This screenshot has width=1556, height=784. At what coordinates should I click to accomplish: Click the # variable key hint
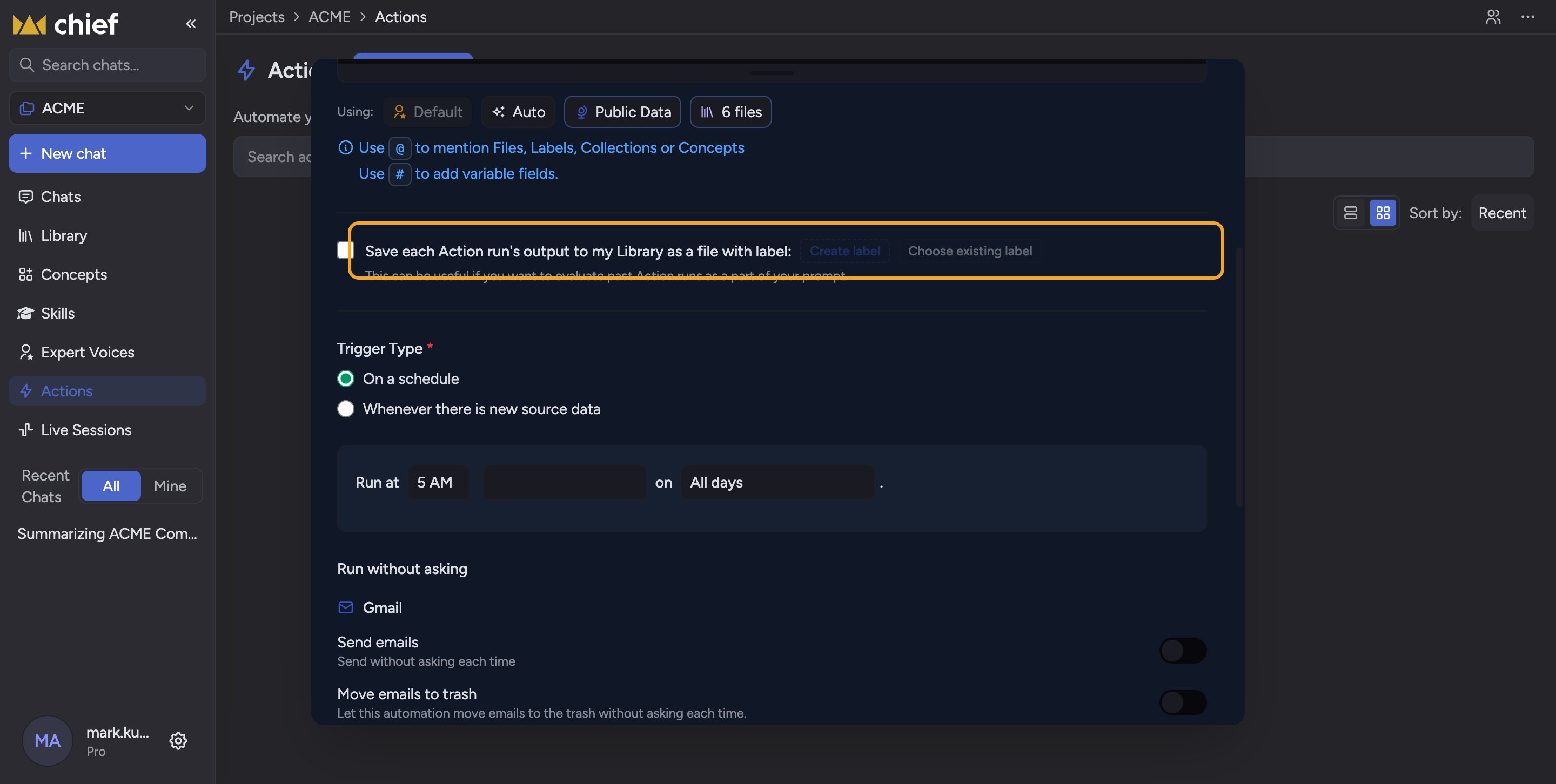click(x=400, y=174)
